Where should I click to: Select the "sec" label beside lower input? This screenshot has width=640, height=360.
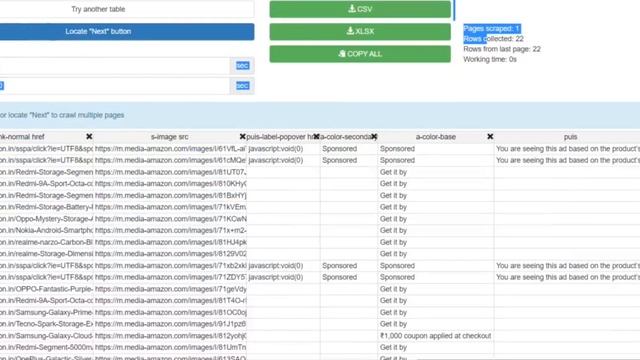[x=242, y=86]
